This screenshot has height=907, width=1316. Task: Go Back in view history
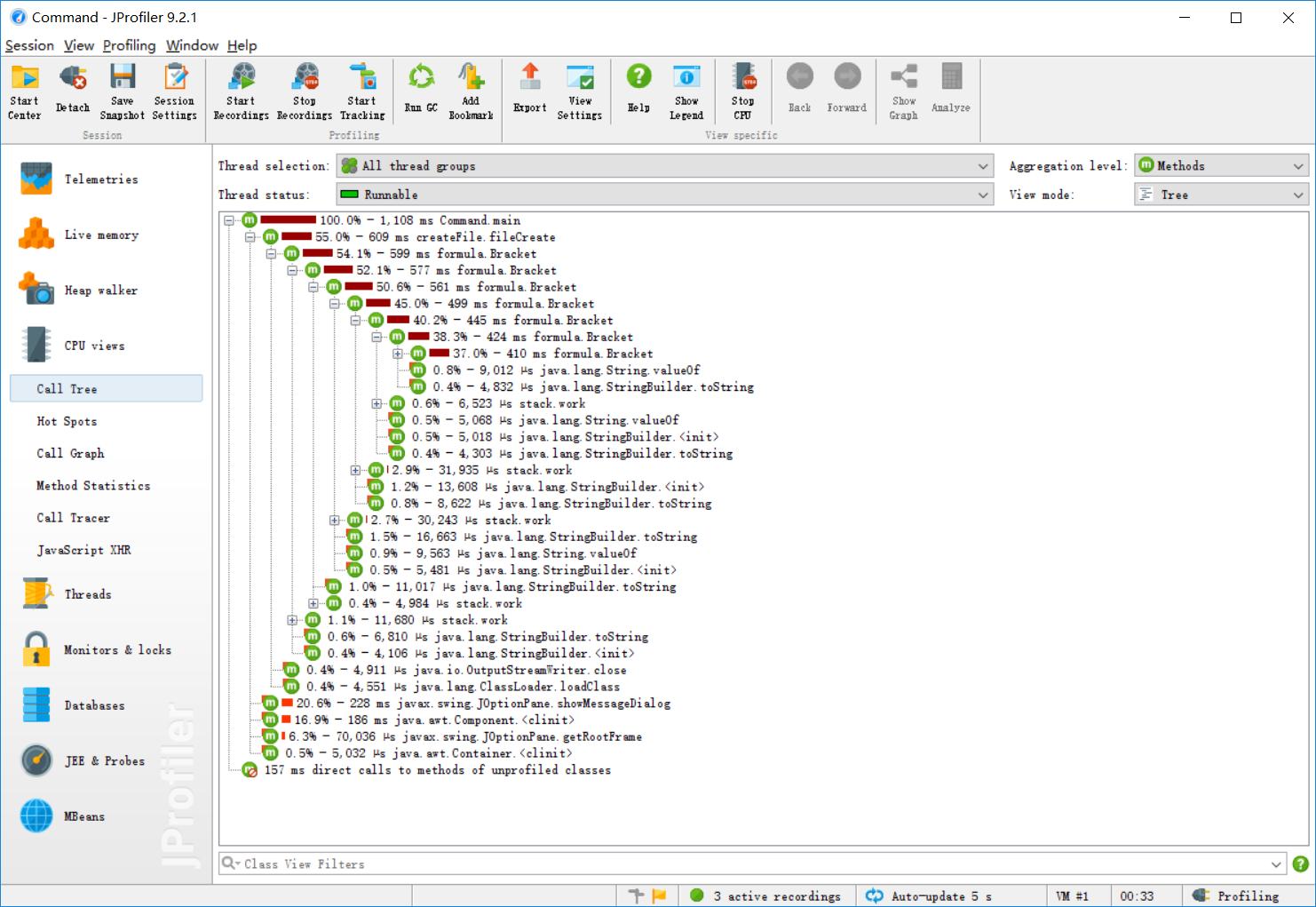pos(800,89)
